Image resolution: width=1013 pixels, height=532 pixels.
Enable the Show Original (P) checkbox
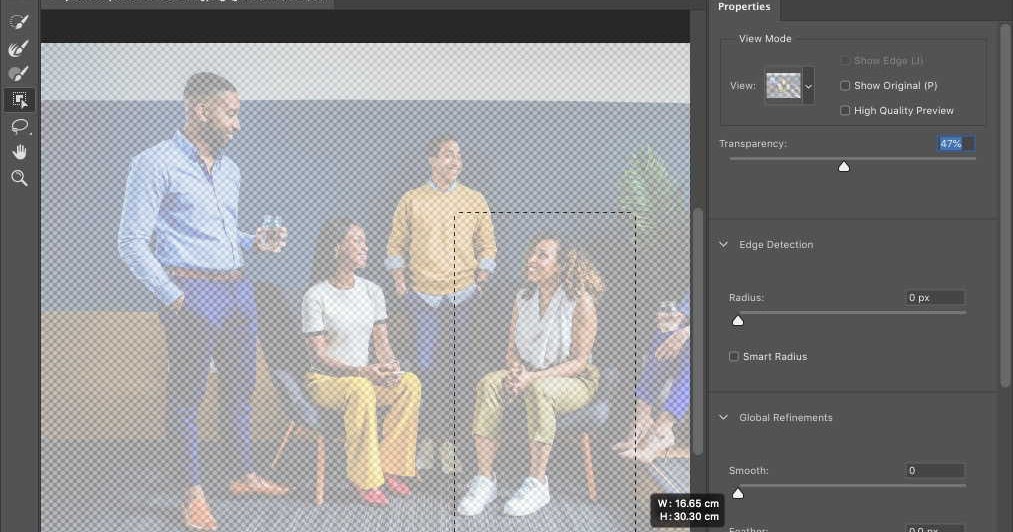pos(844,85)
